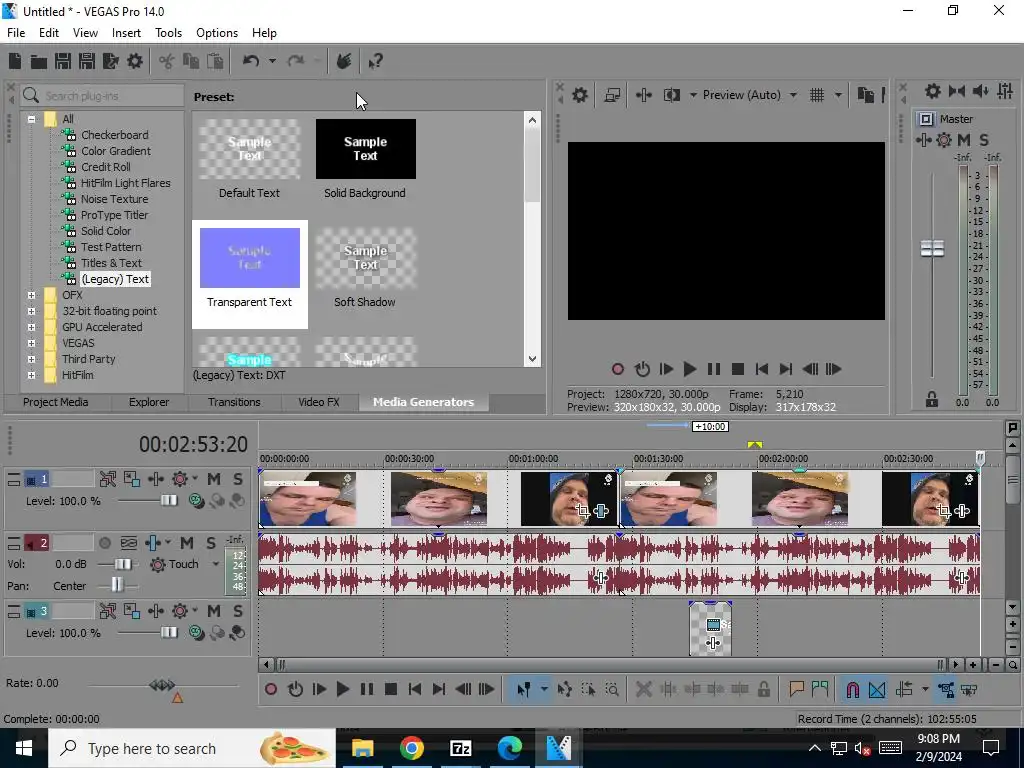Switch to the Video FX tab

tap(319, 402)
